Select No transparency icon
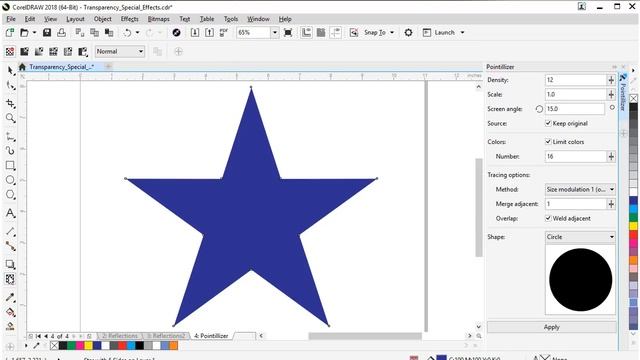 10,51
